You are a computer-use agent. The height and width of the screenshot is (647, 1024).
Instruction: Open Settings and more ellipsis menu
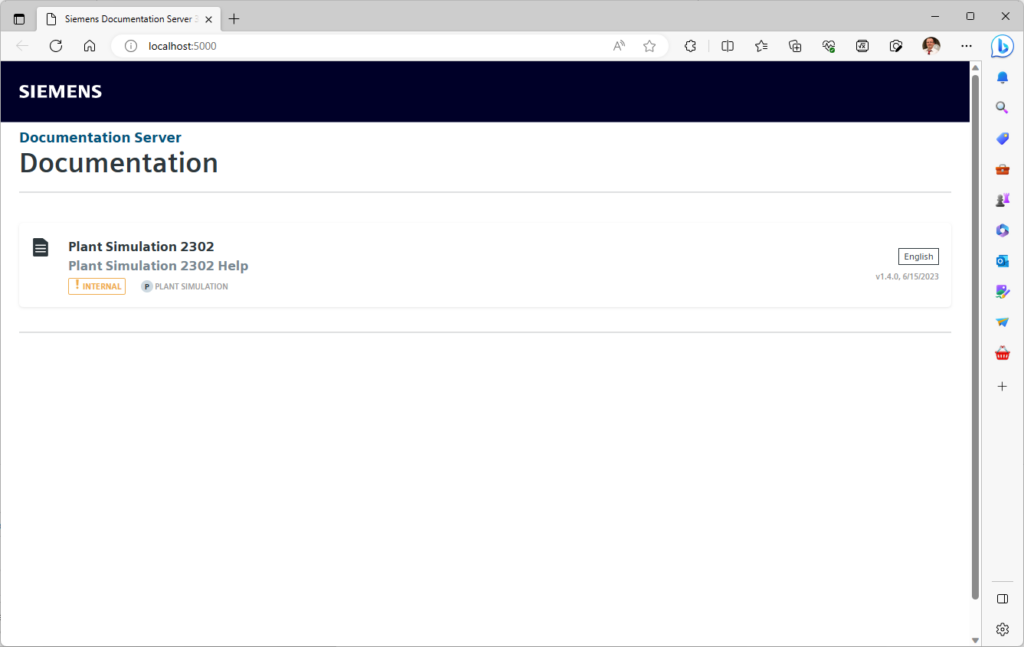[966, 46]
